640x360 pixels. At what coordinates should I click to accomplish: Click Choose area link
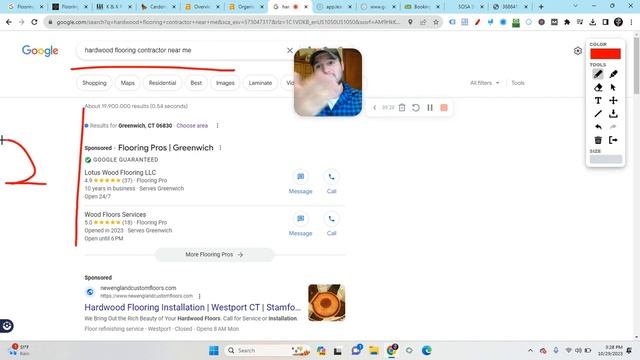click(192, 126)
